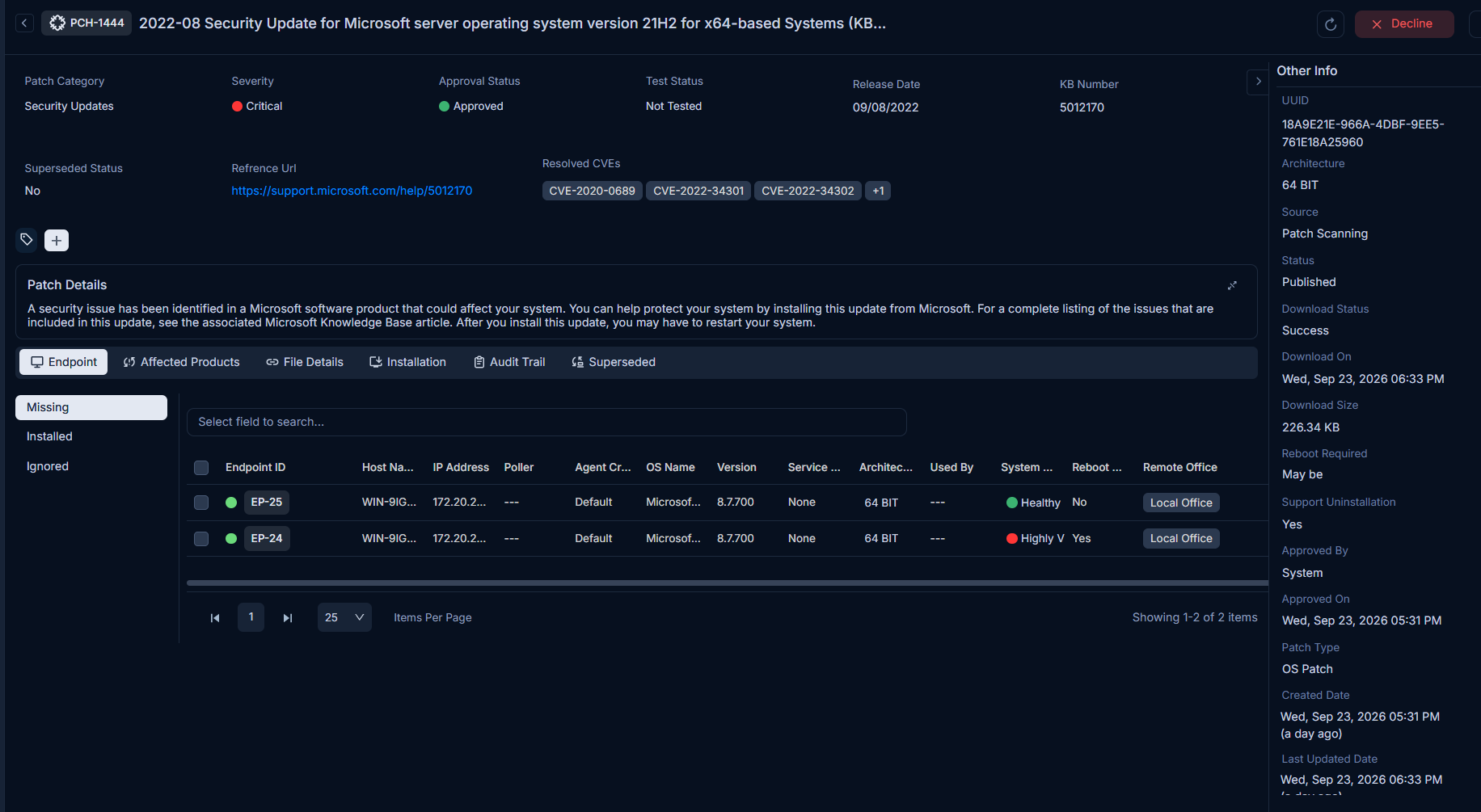The image size is (1481, 812).
Task: Open endpoint EP-25
Action: coord(267,503)
